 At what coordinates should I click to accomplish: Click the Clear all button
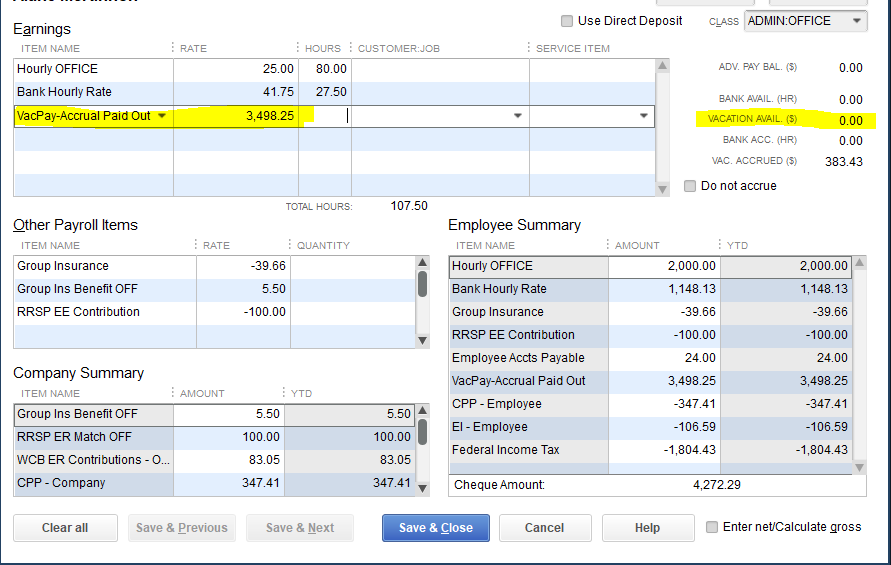click(x=65, y=527)
